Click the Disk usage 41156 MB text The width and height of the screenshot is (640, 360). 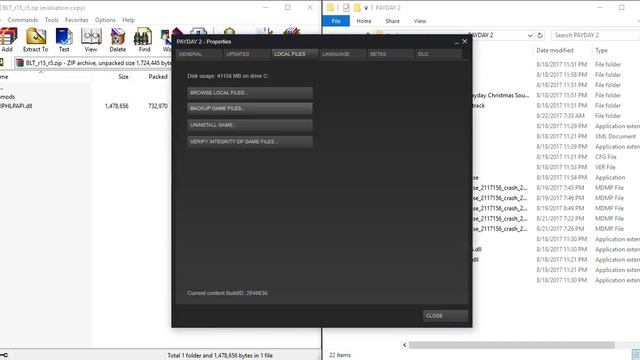coord(228,76)
